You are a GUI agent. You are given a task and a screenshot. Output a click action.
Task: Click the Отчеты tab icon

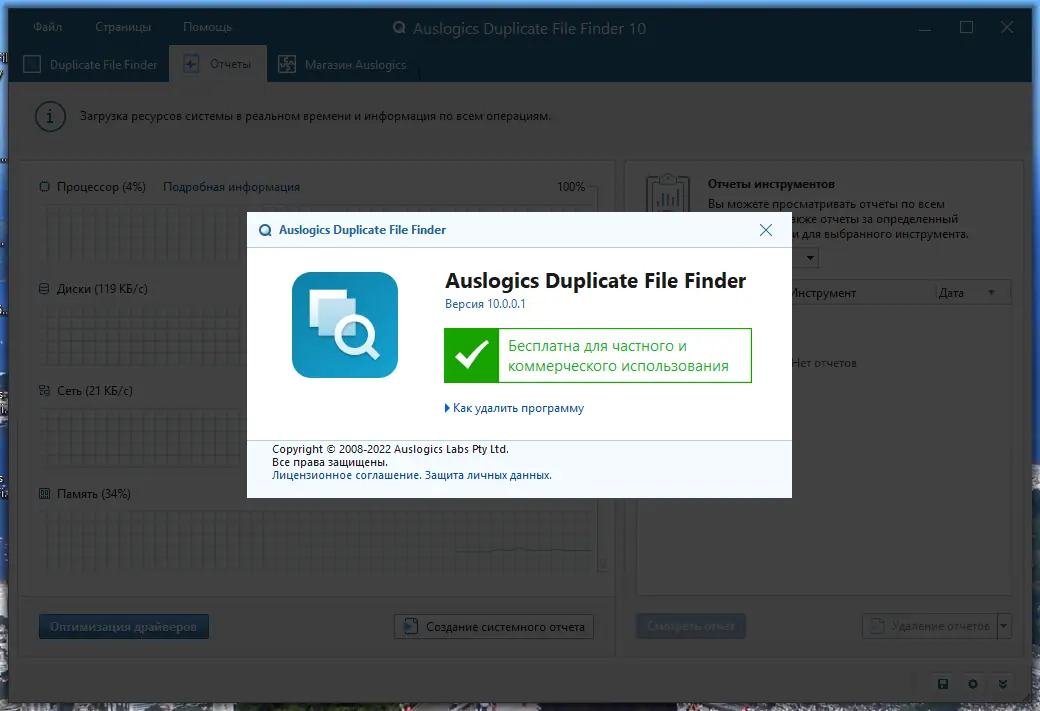191,64
